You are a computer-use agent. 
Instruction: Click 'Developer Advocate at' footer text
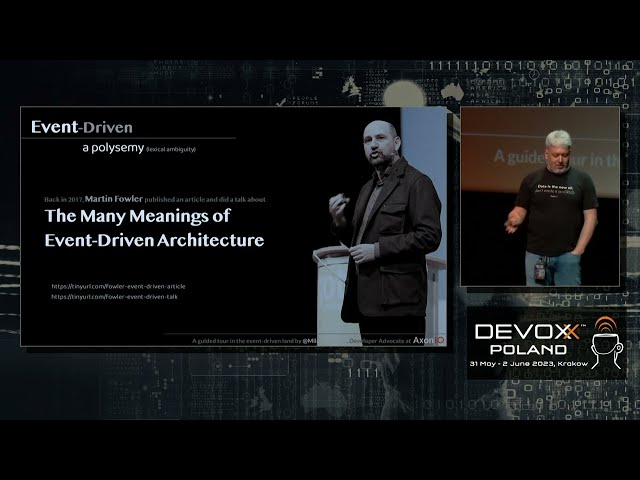[380, 340]
